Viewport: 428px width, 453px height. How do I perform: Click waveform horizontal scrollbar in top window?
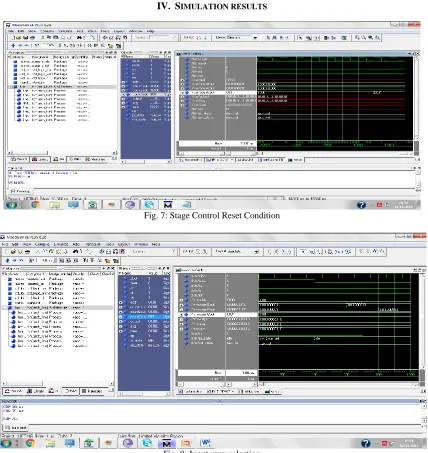tap(335, 153)
